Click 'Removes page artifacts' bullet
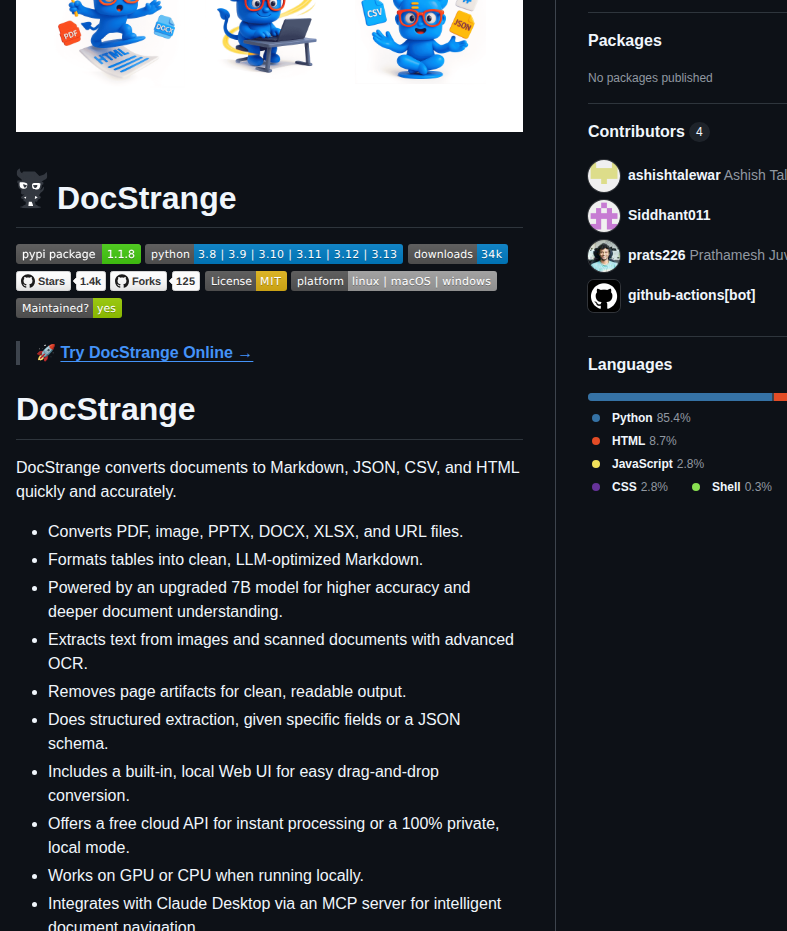 coord(227,692)
